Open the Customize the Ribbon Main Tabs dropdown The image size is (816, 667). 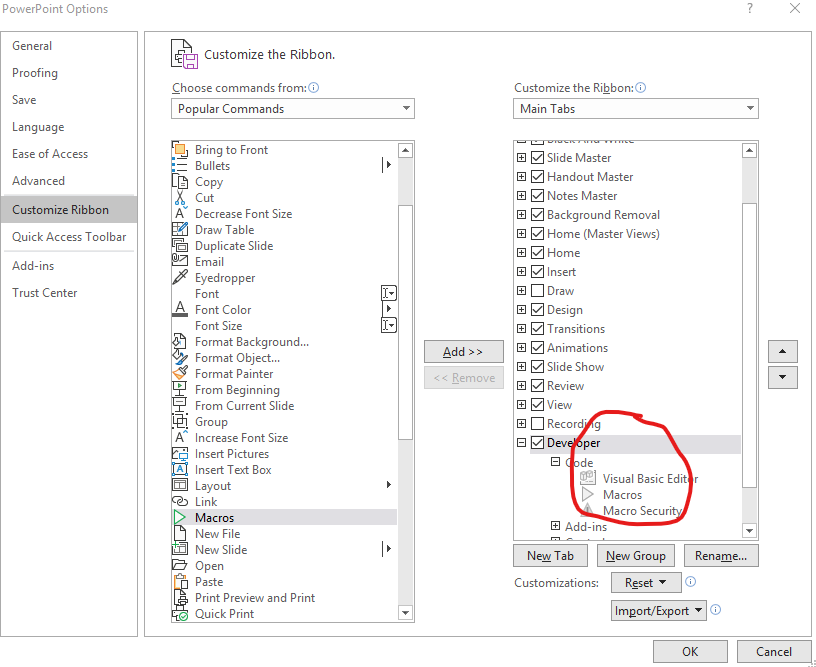click(635, 109)
